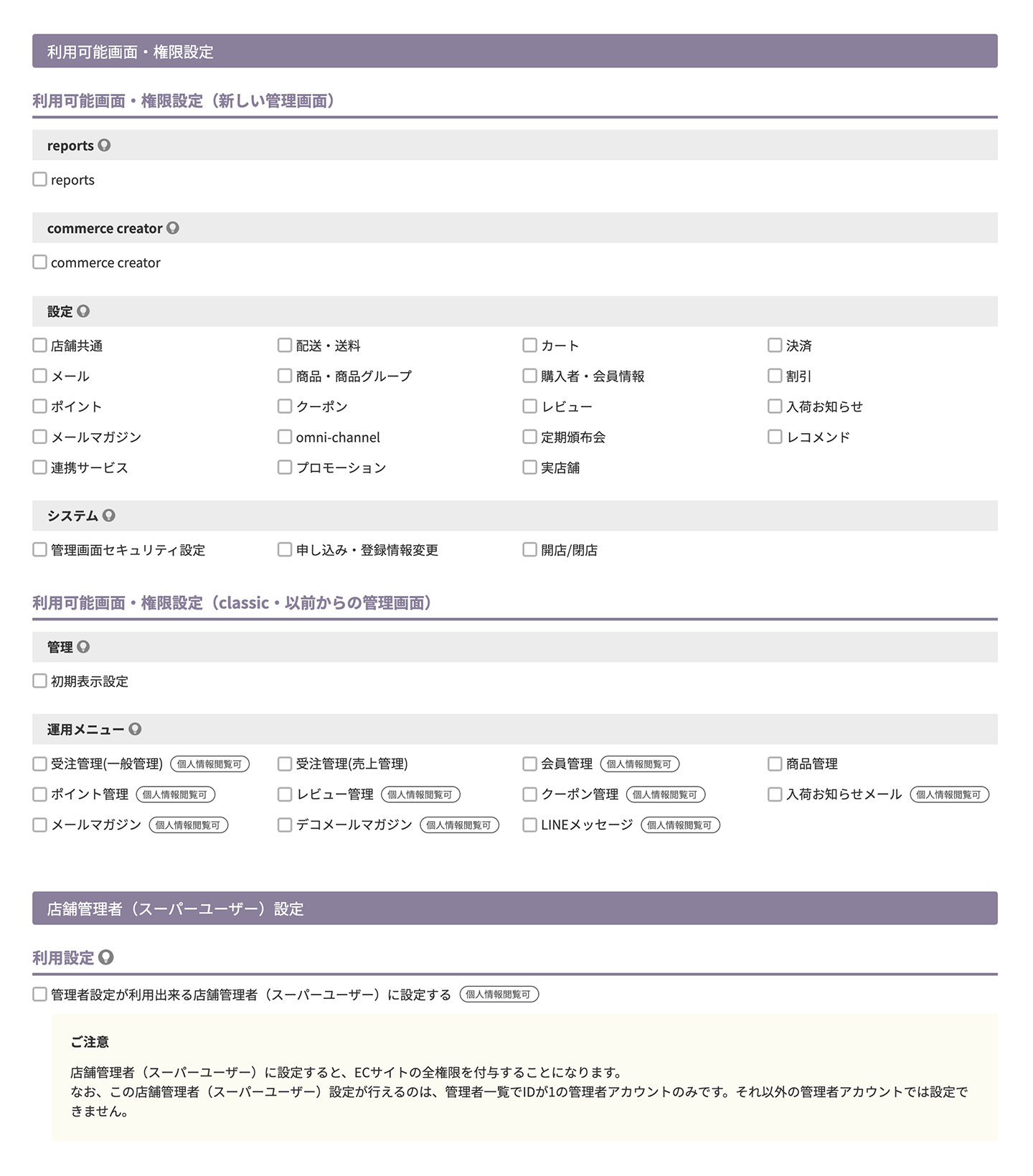Image resolution: width=1033 pixels, height=1176 pixels.
Task: Enable the クーポン setting checkbox
Action: (x=285, y=407)
